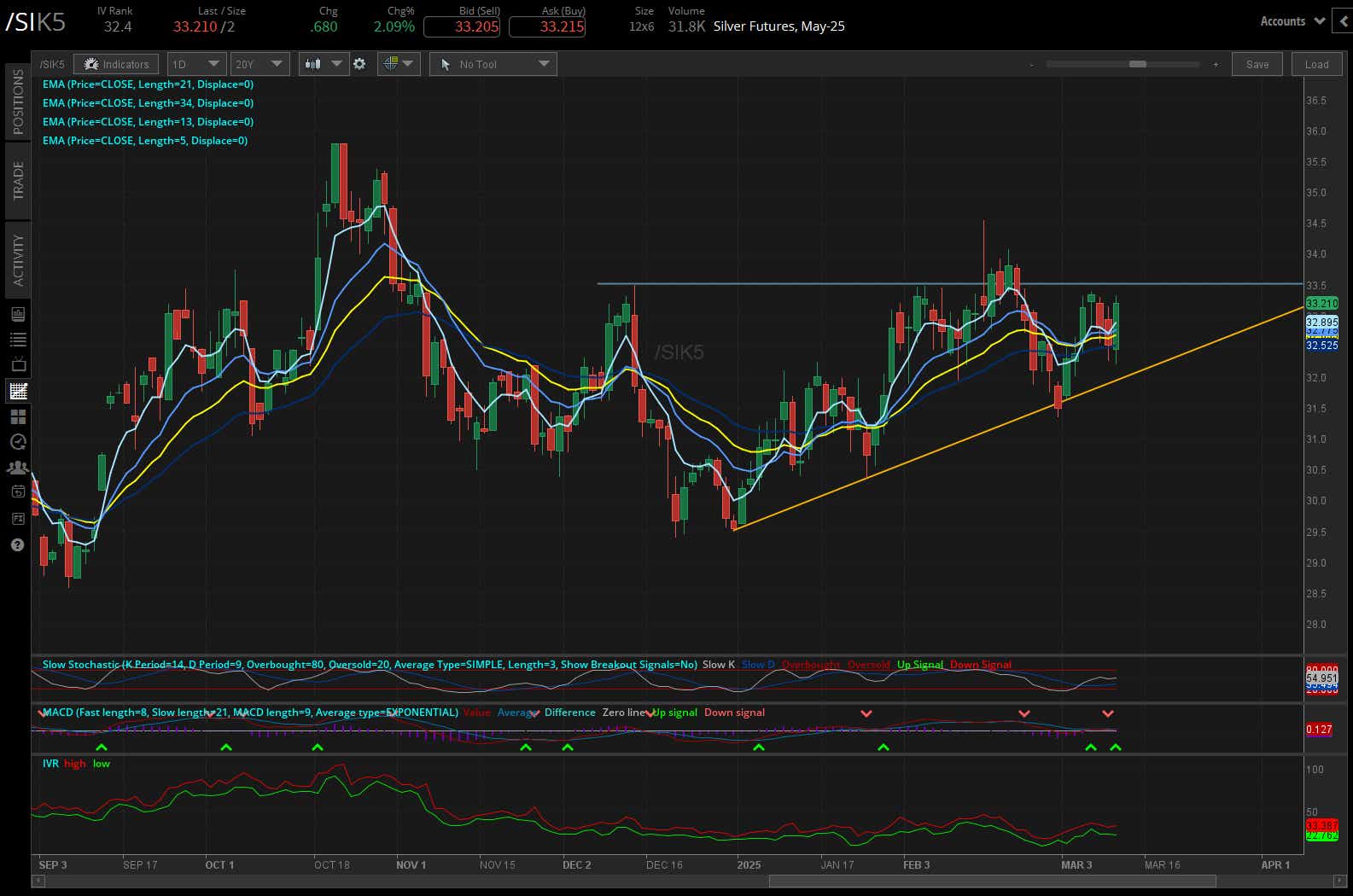Click the chart zoom slider handle
Screen dimensions: 1353x896
click(x=1137, y=64)
